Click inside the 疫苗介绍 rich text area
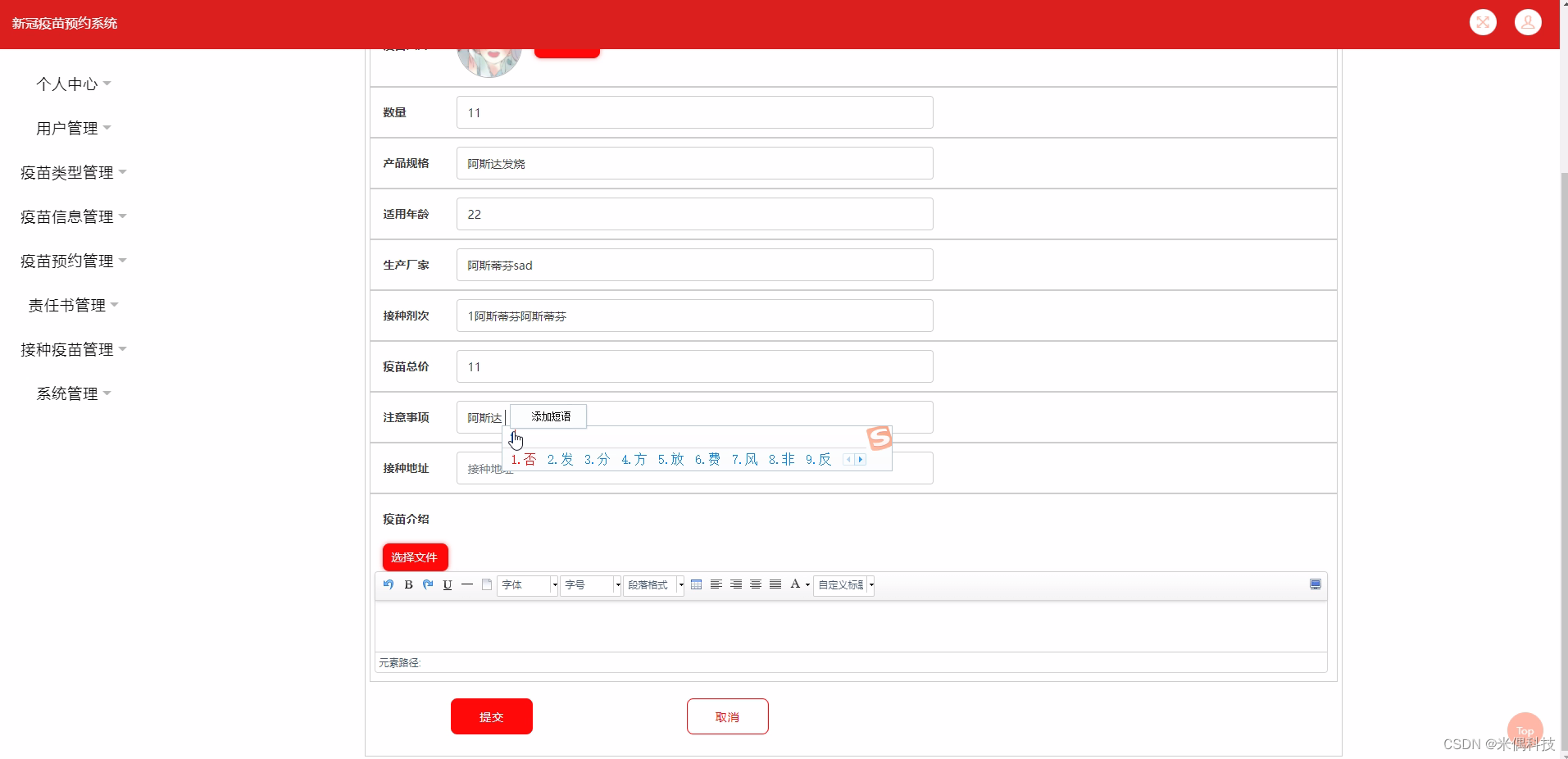 (x=851, y=626)
